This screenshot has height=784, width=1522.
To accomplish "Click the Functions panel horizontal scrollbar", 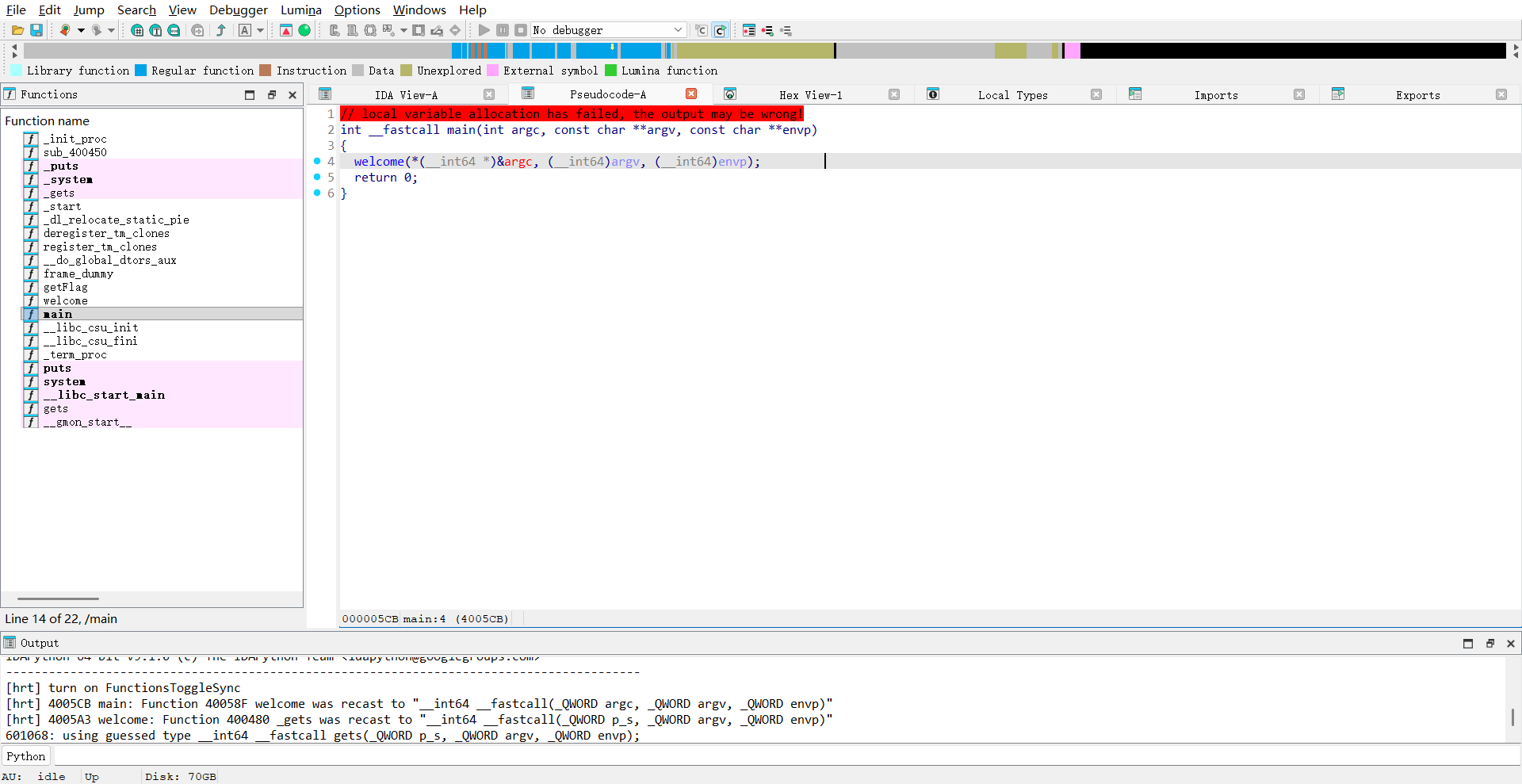I will tap(58, 599).
